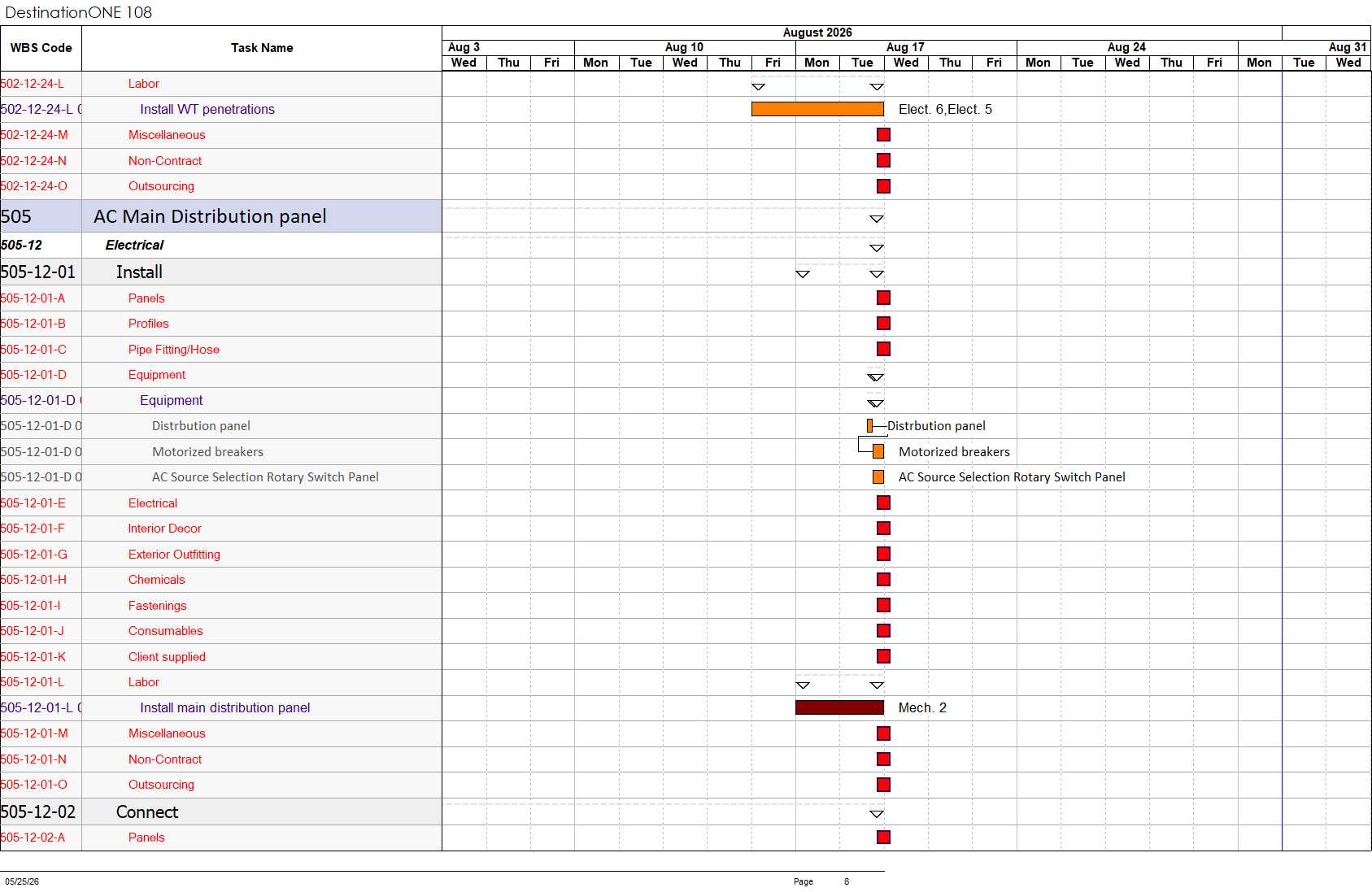This screenshot has width=1372, height=892.
Task: Click WBS code 505-12-01-K
Action: coord(33,656)
